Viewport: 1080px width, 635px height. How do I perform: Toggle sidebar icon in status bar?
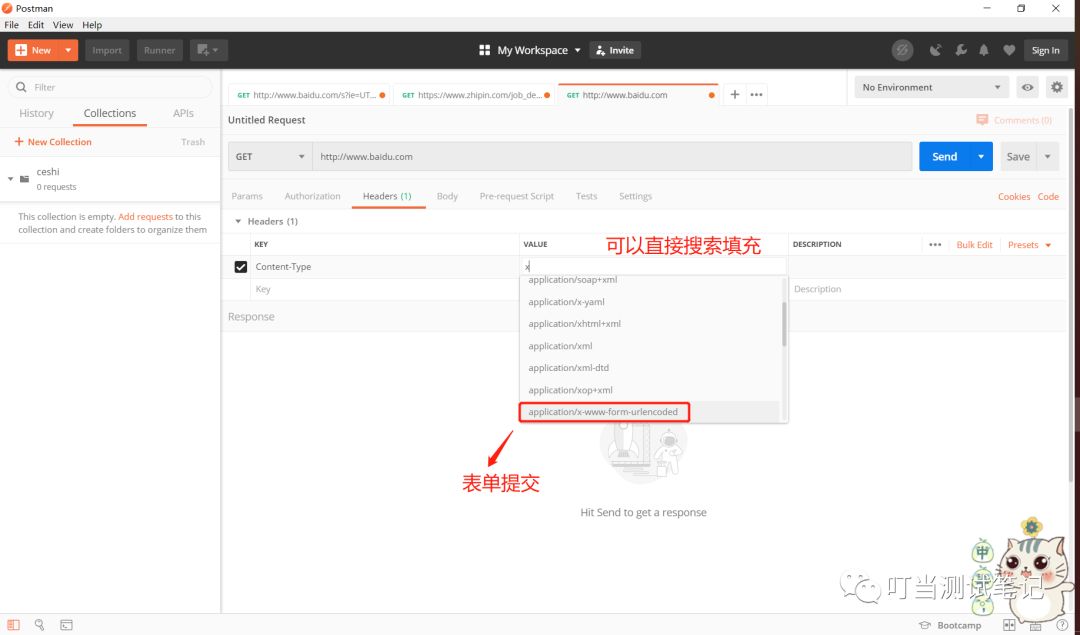(13, 625)
